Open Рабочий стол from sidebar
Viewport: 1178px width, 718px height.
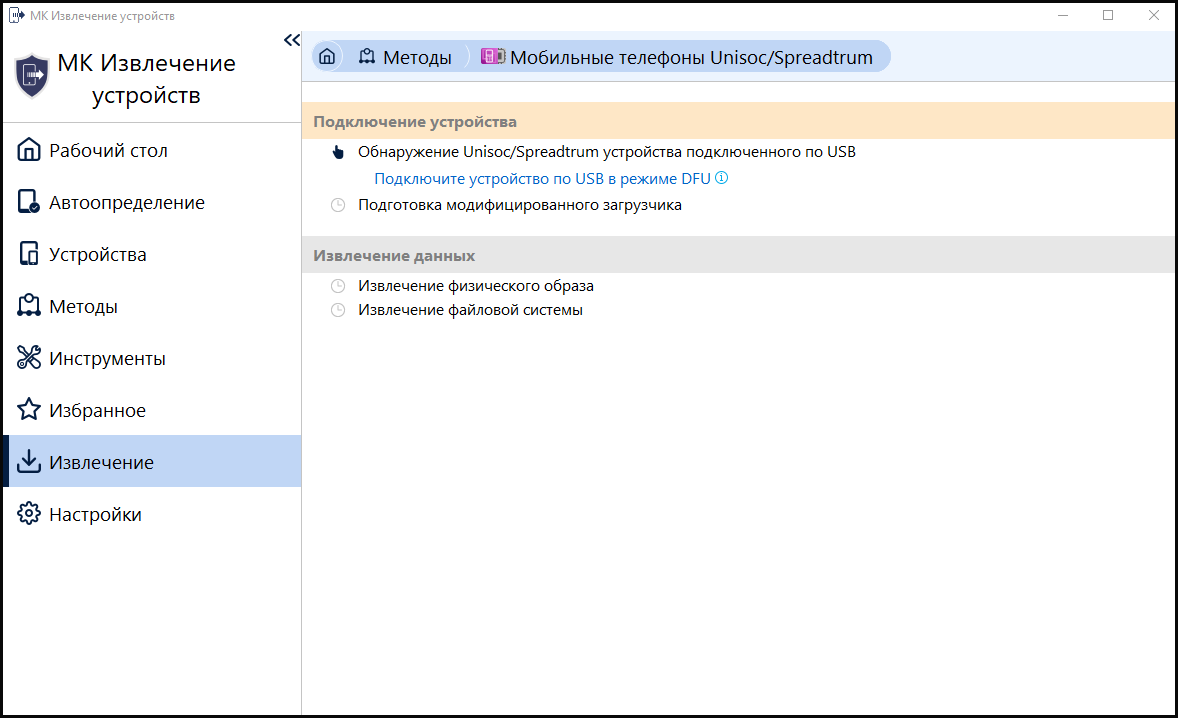pos(108,151)
